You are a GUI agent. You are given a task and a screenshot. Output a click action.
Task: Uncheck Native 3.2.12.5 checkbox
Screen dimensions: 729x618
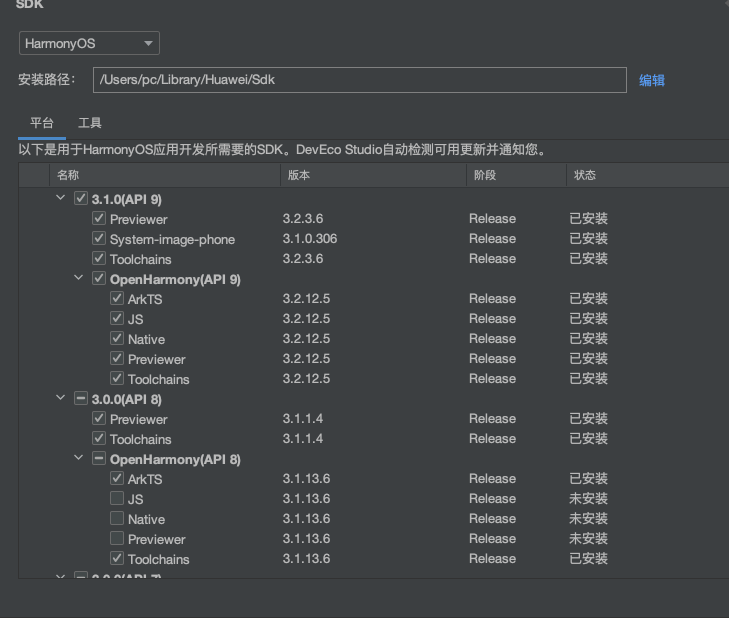click(117, 338)
